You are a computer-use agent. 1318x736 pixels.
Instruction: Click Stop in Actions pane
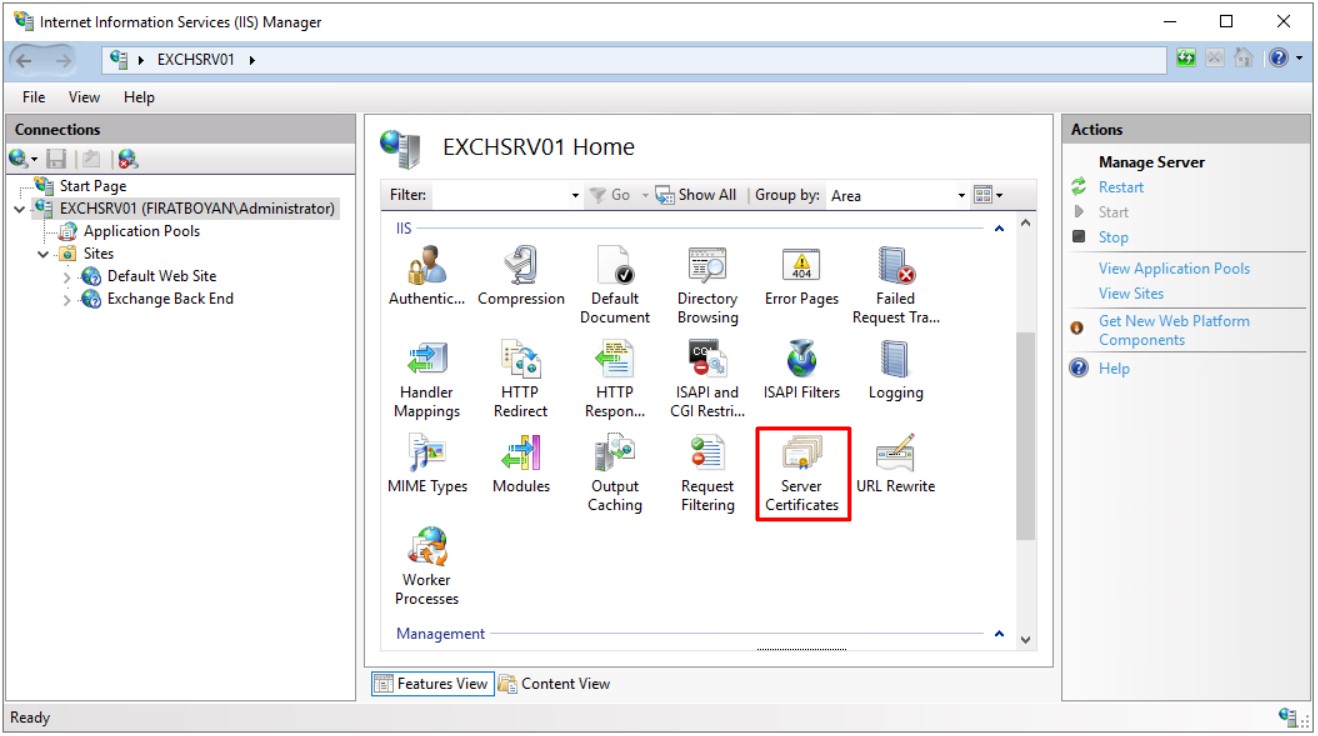[1113, 237]
